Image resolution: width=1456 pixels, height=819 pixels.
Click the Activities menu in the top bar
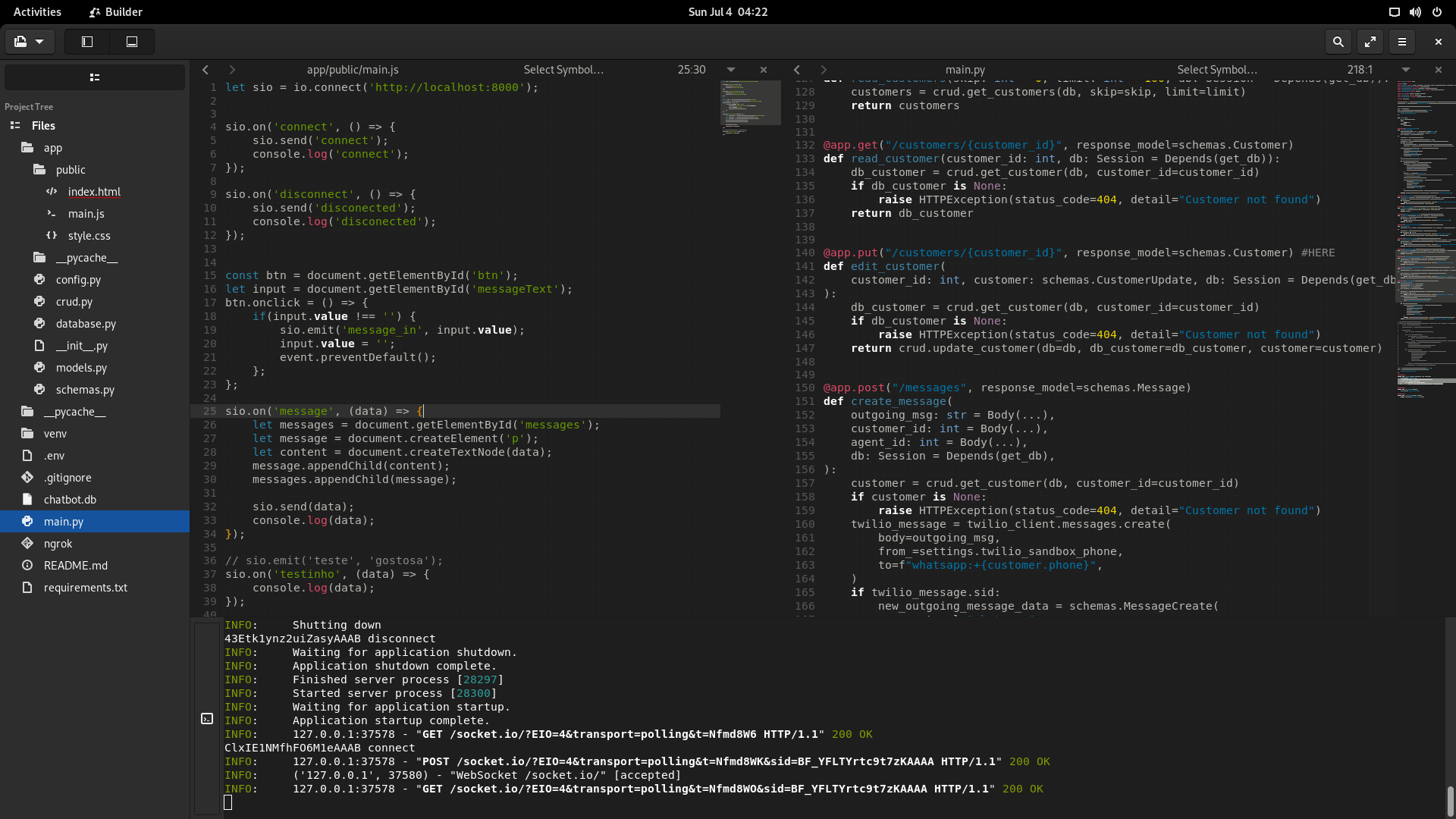click(37, 11)
